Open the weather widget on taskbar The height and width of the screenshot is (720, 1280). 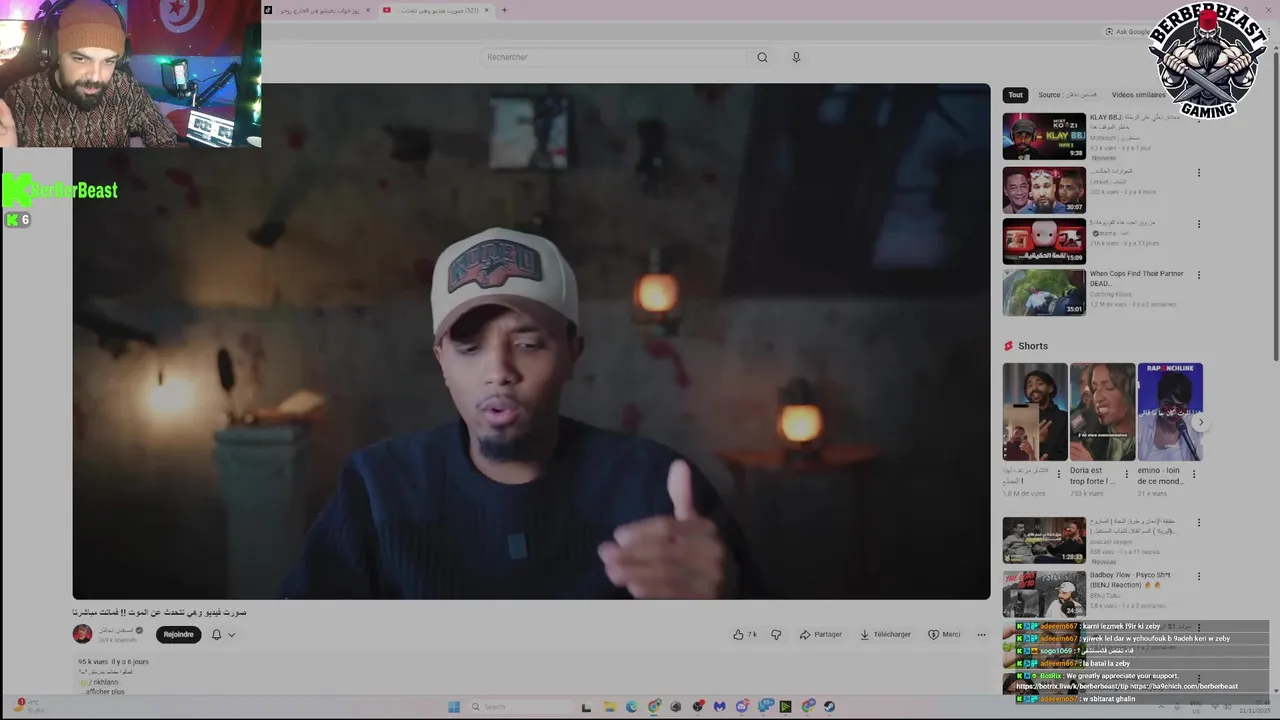pos(30,706)
